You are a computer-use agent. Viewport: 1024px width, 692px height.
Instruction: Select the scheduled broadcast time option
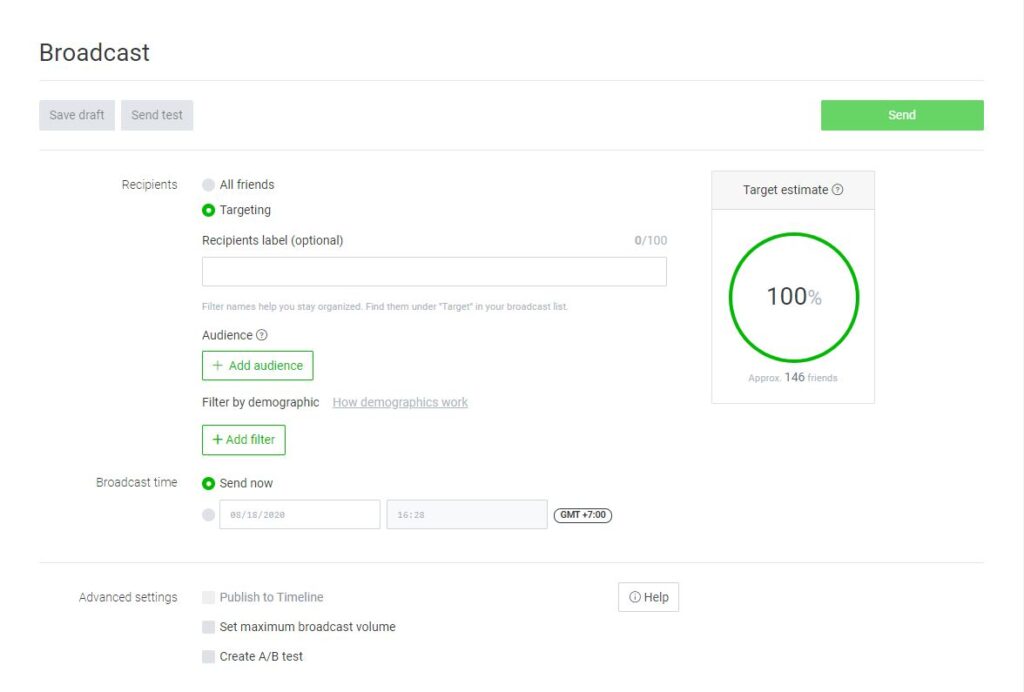208,514
